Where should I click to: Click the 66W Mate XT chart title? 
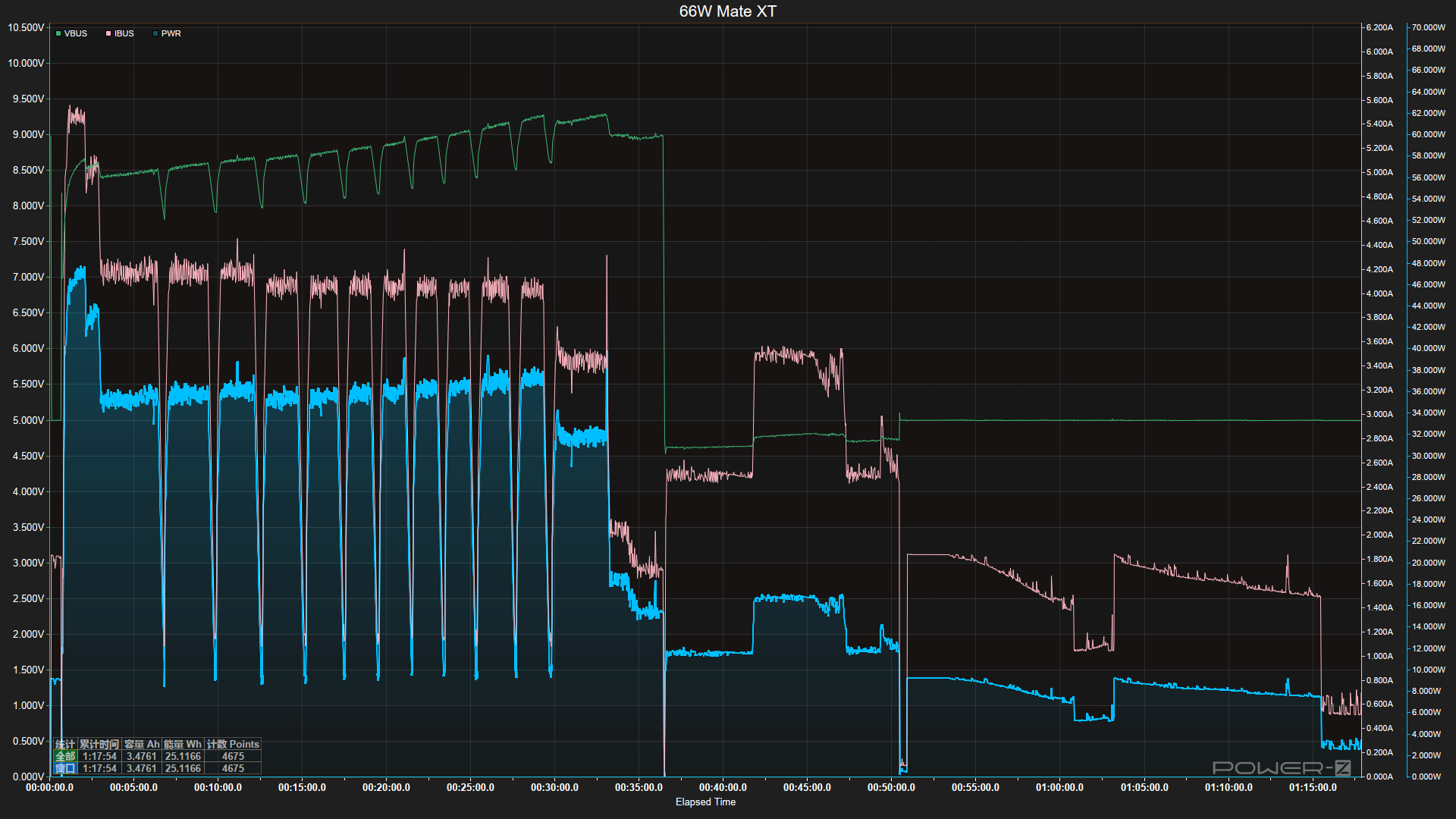coord(727,11)
